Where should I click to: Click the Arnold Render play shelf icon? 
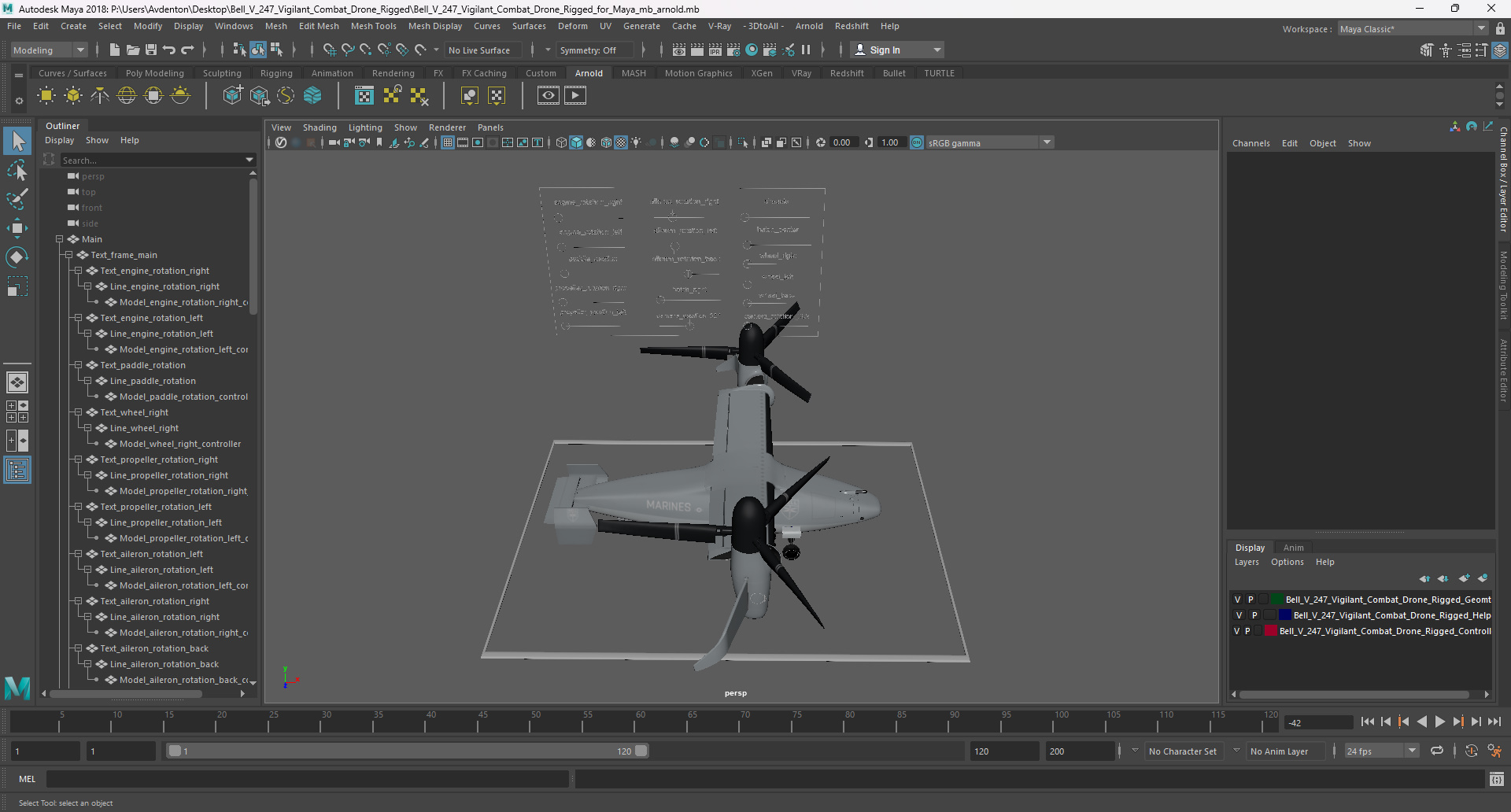pos(575,96)
